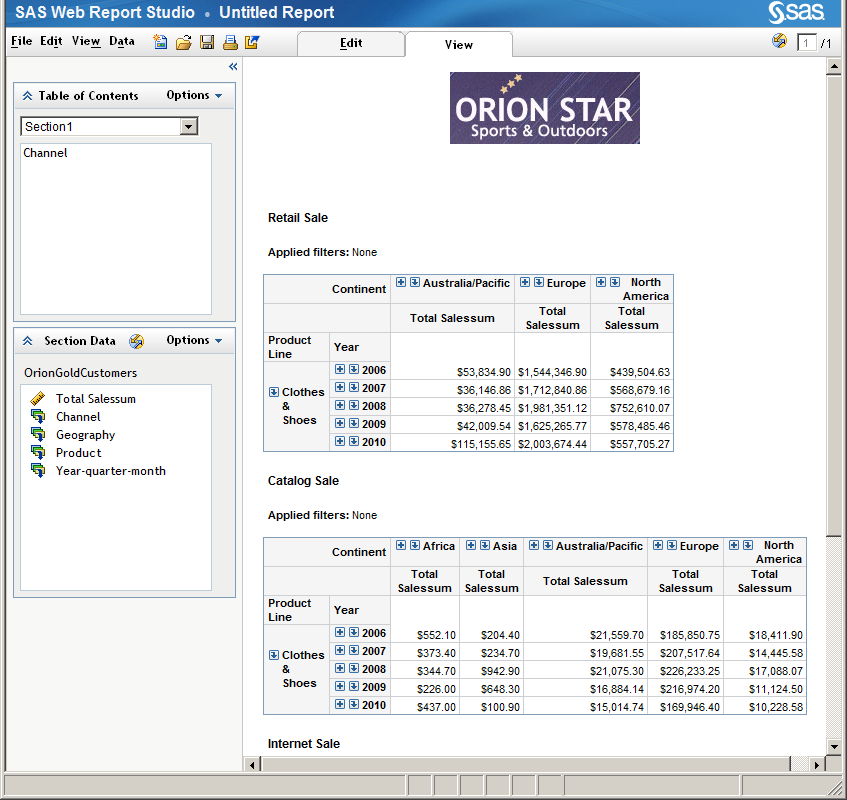Image resolution: width=847 pixels, height=800 pixels.
Task: Click the refresh icon beside the page number
Action: click(x=780, y=41)
